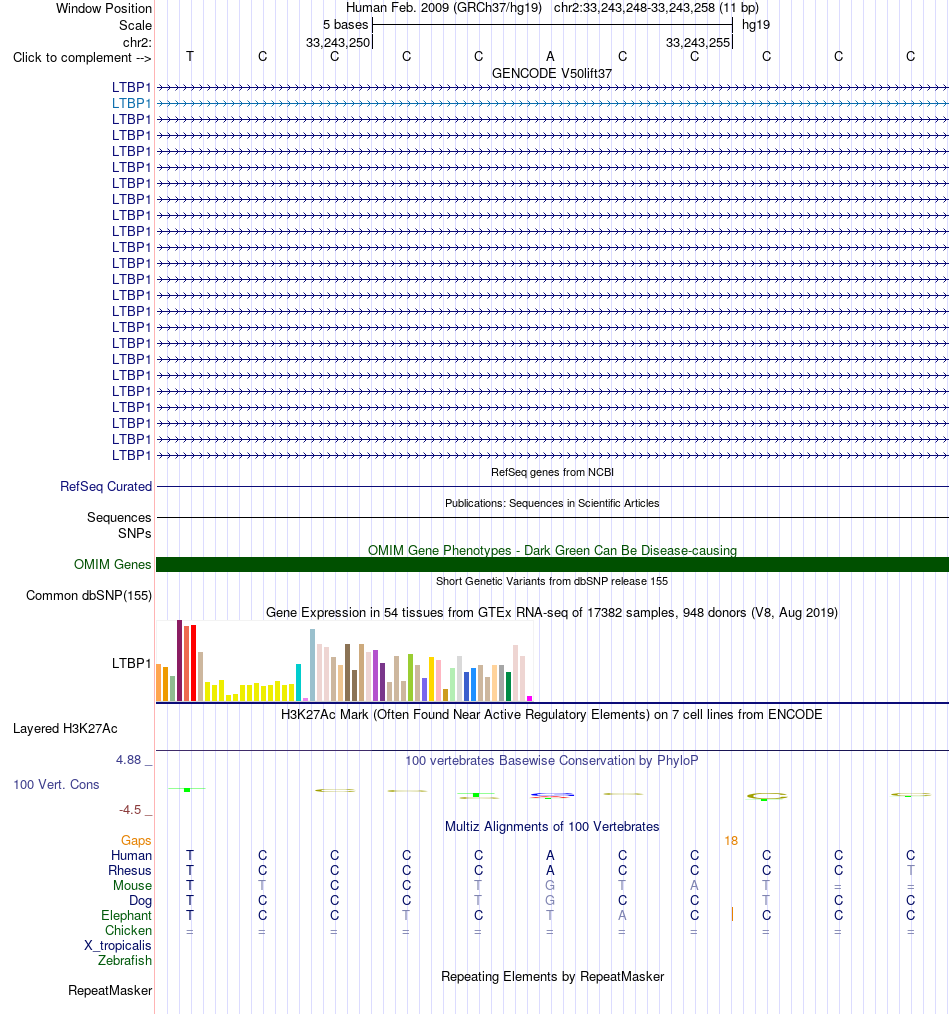Click the 'G' base in the Mouse row

point(550,885)
